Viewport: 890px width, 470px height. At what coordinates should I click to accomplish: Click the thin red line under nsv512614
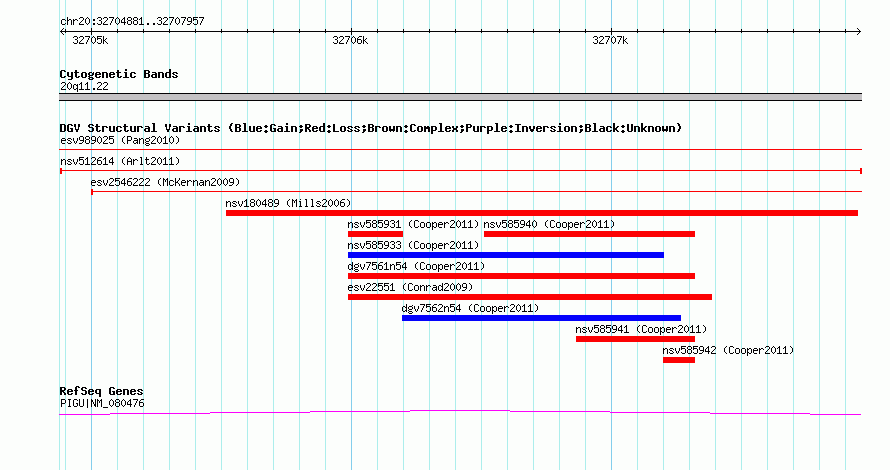pyautogui.click(x=460, y=171)
